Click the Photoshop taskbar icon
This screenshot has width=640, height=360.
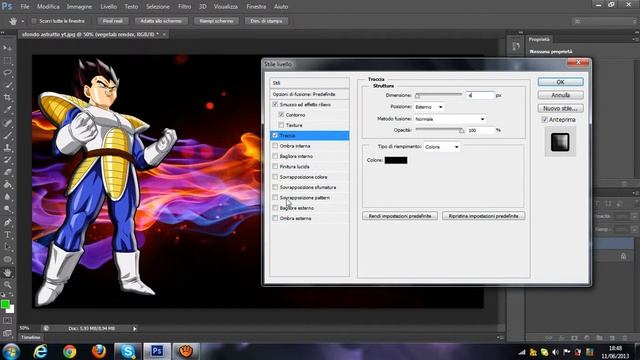click(x=157, y=351)
